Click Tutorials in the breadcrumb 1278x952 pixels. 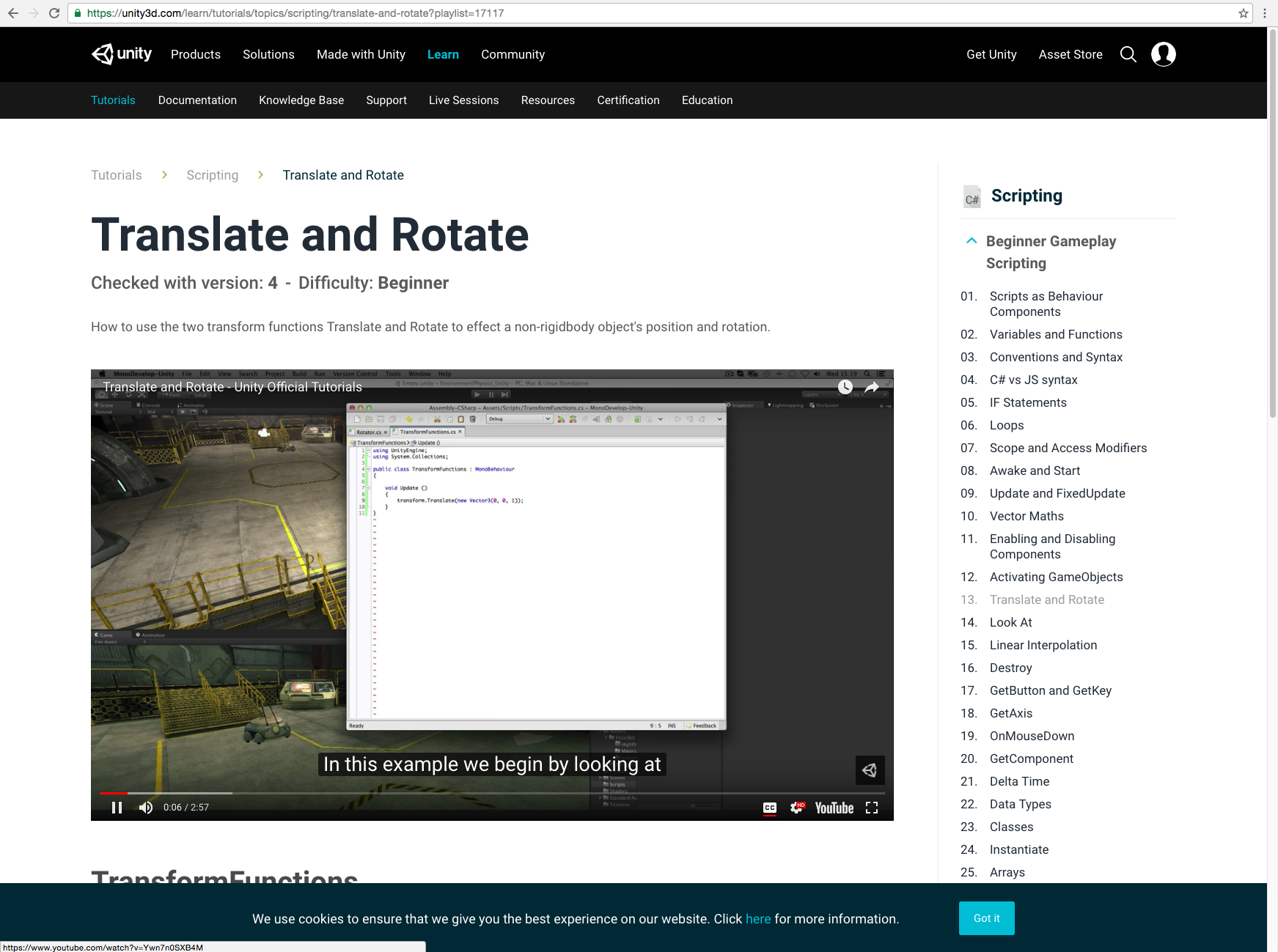[x=117, y=175]
